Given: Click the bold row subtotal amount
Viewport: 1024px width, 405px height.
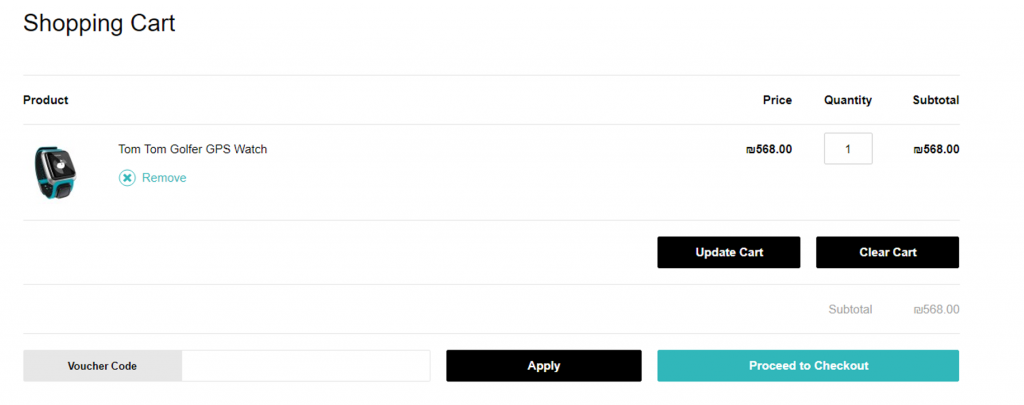Looking at the screenshot, I should (936, 149).
